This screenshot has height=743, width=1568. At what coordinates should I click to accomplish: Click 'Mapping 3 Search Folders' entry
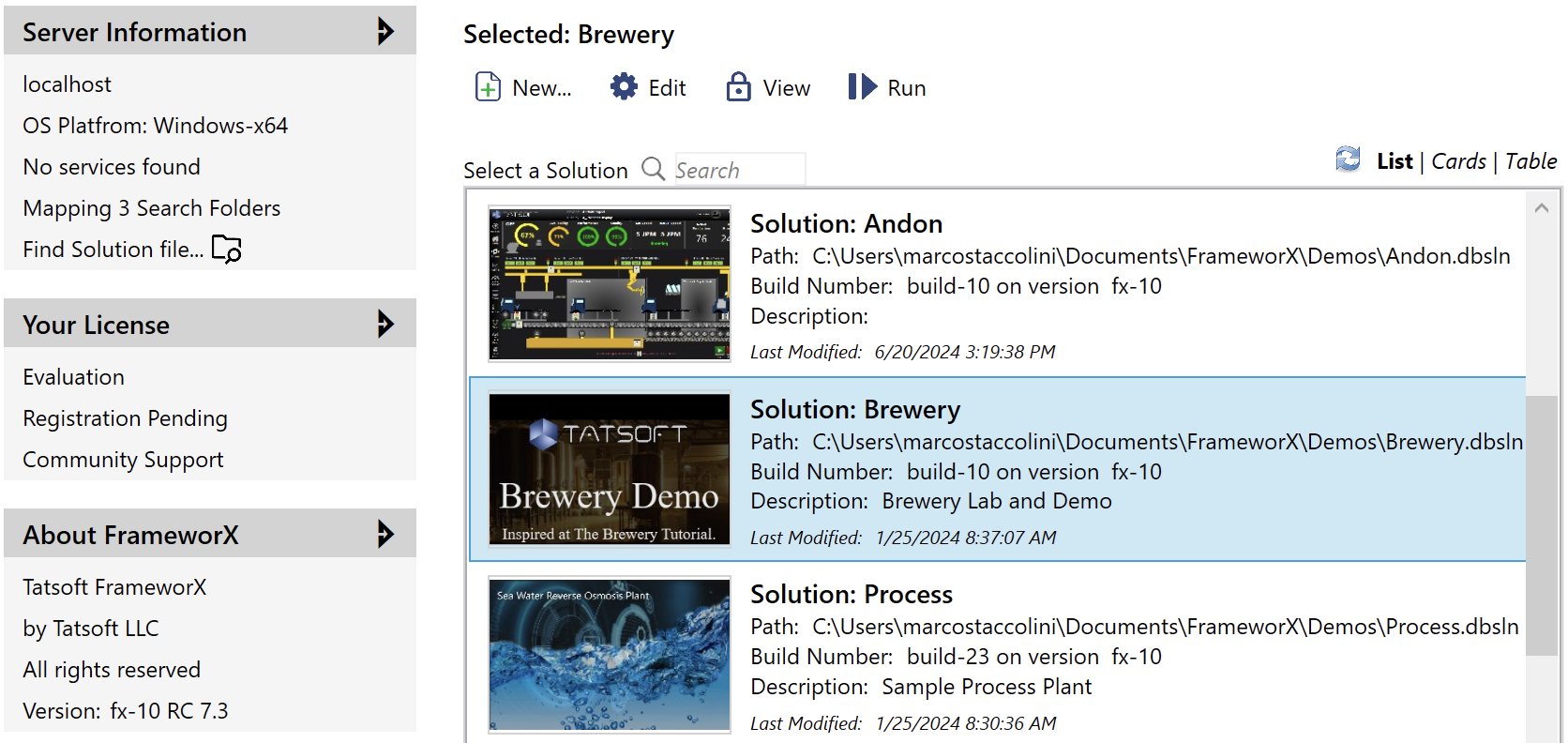pos(152,208)
